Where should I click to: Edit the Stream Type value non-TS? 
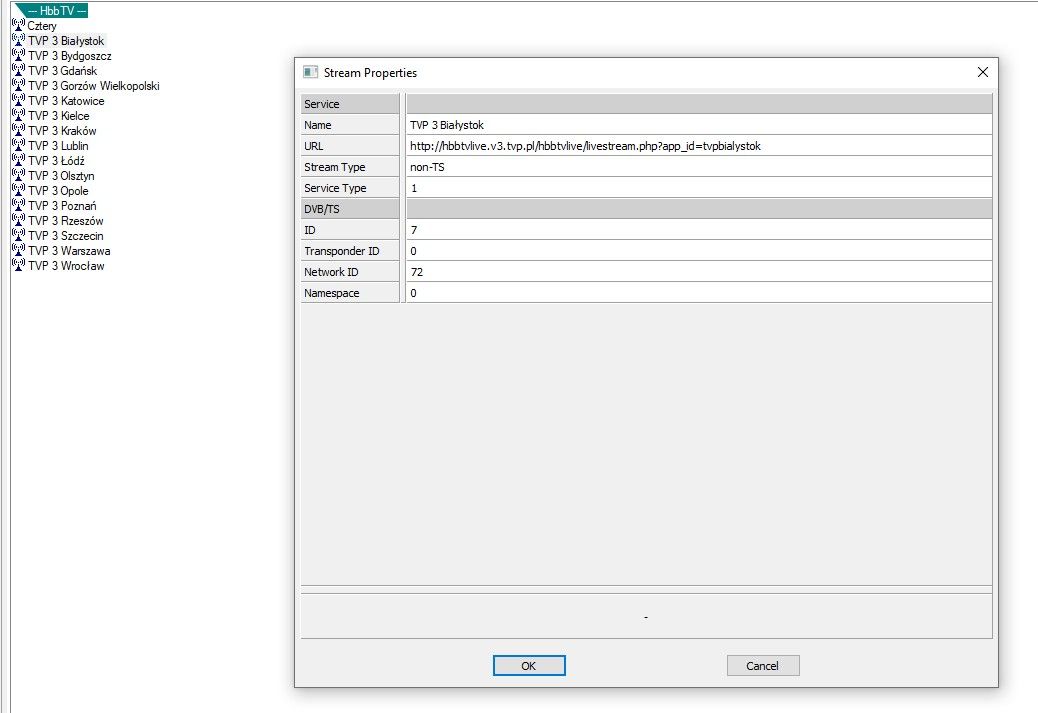coord(699,167)
